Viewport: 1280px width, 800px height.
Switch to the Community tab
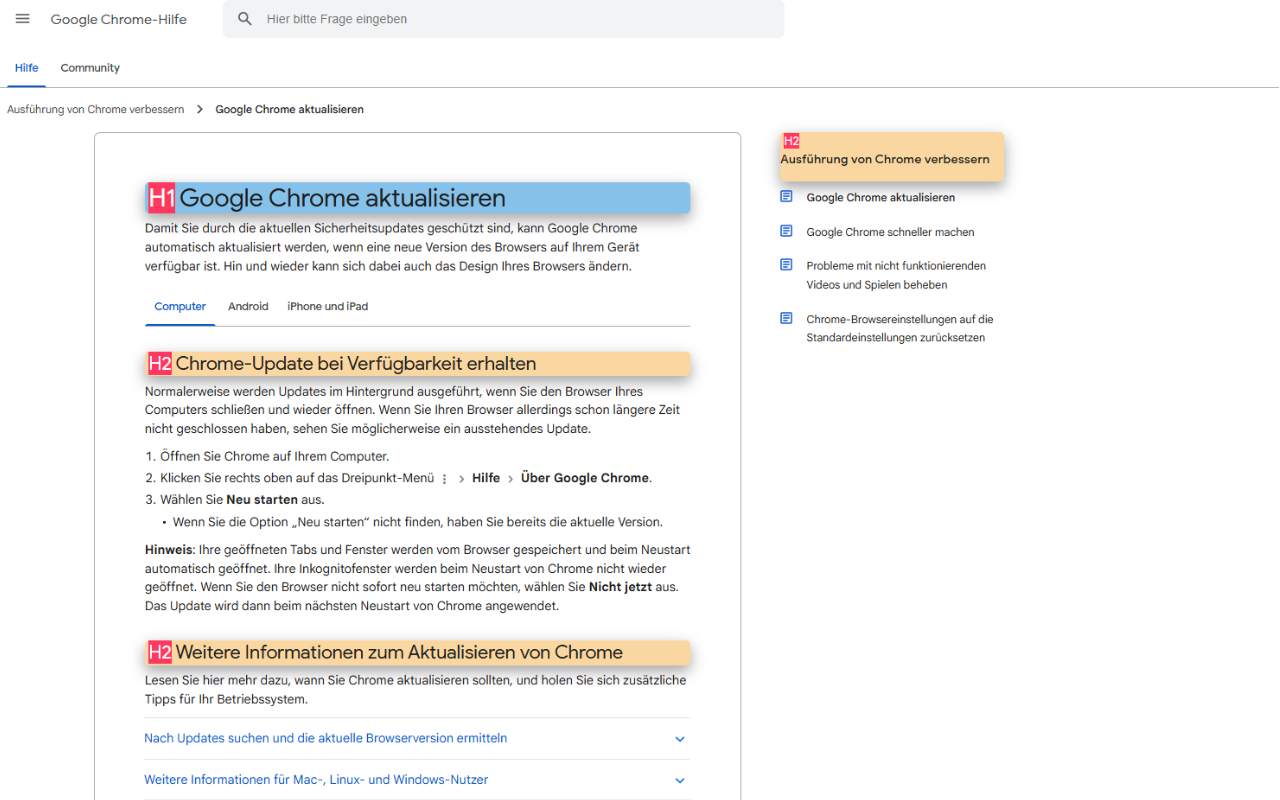pos(90,68)
